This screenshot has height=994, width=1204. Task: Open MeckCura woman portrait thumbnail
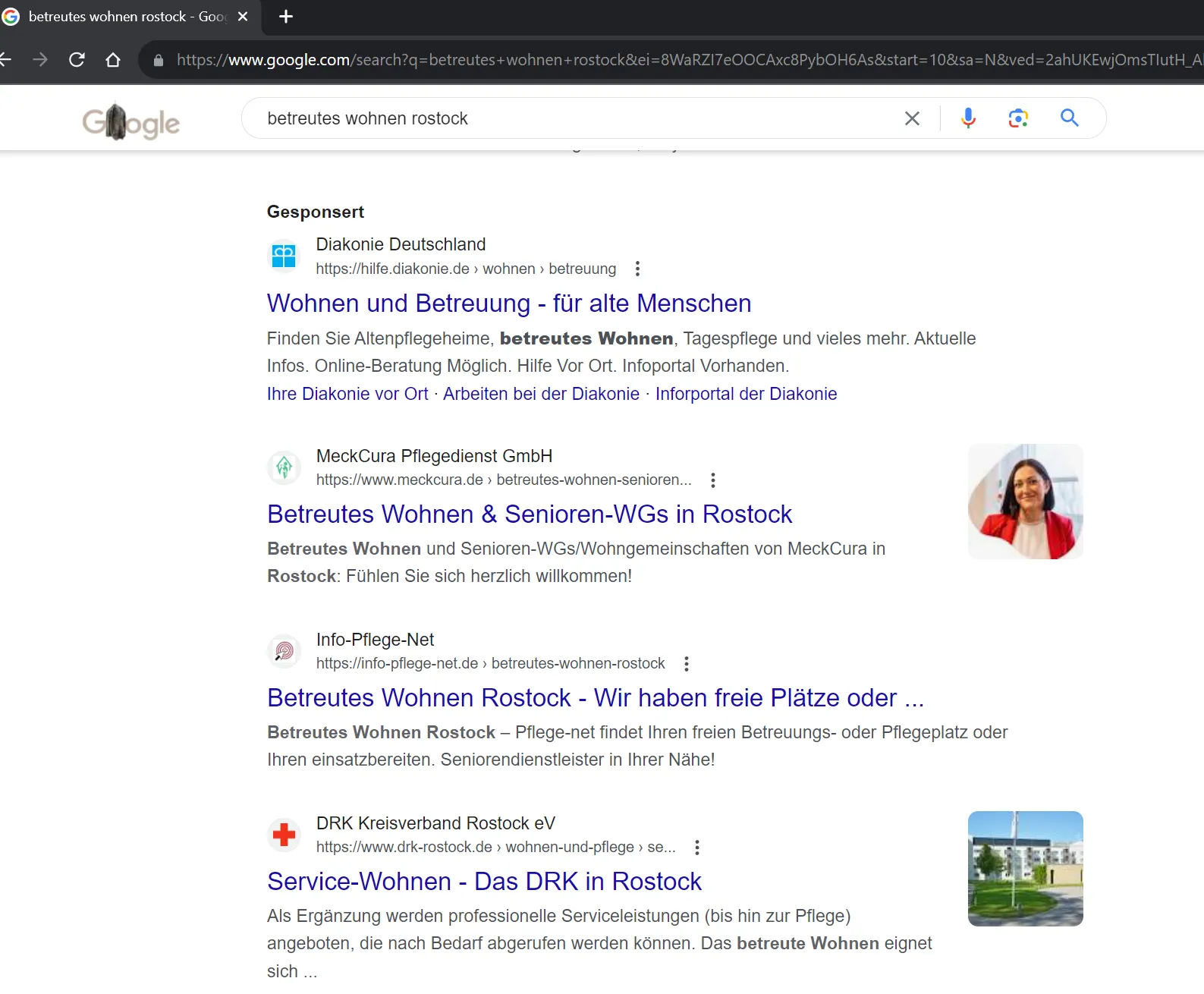(x=1026, y=502)
